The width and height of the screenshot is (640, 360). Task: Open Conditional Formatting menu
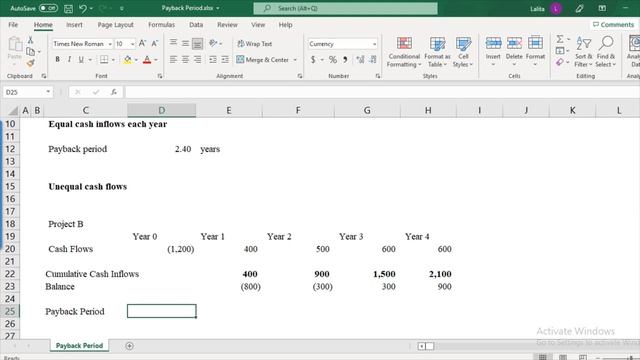tap(404, 52)
